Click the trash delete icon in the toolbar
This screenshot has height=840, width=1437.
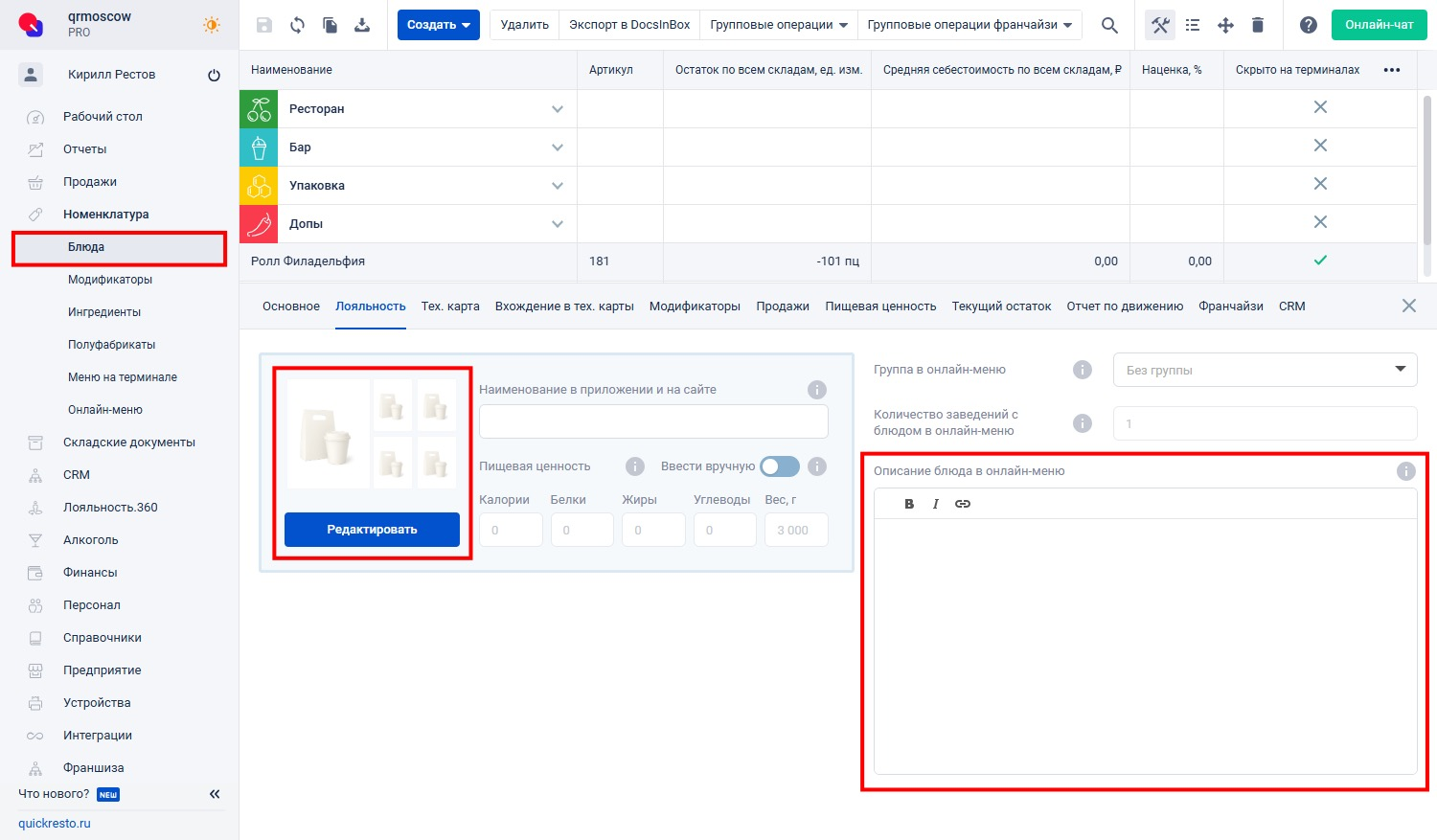coord(1258,25)
